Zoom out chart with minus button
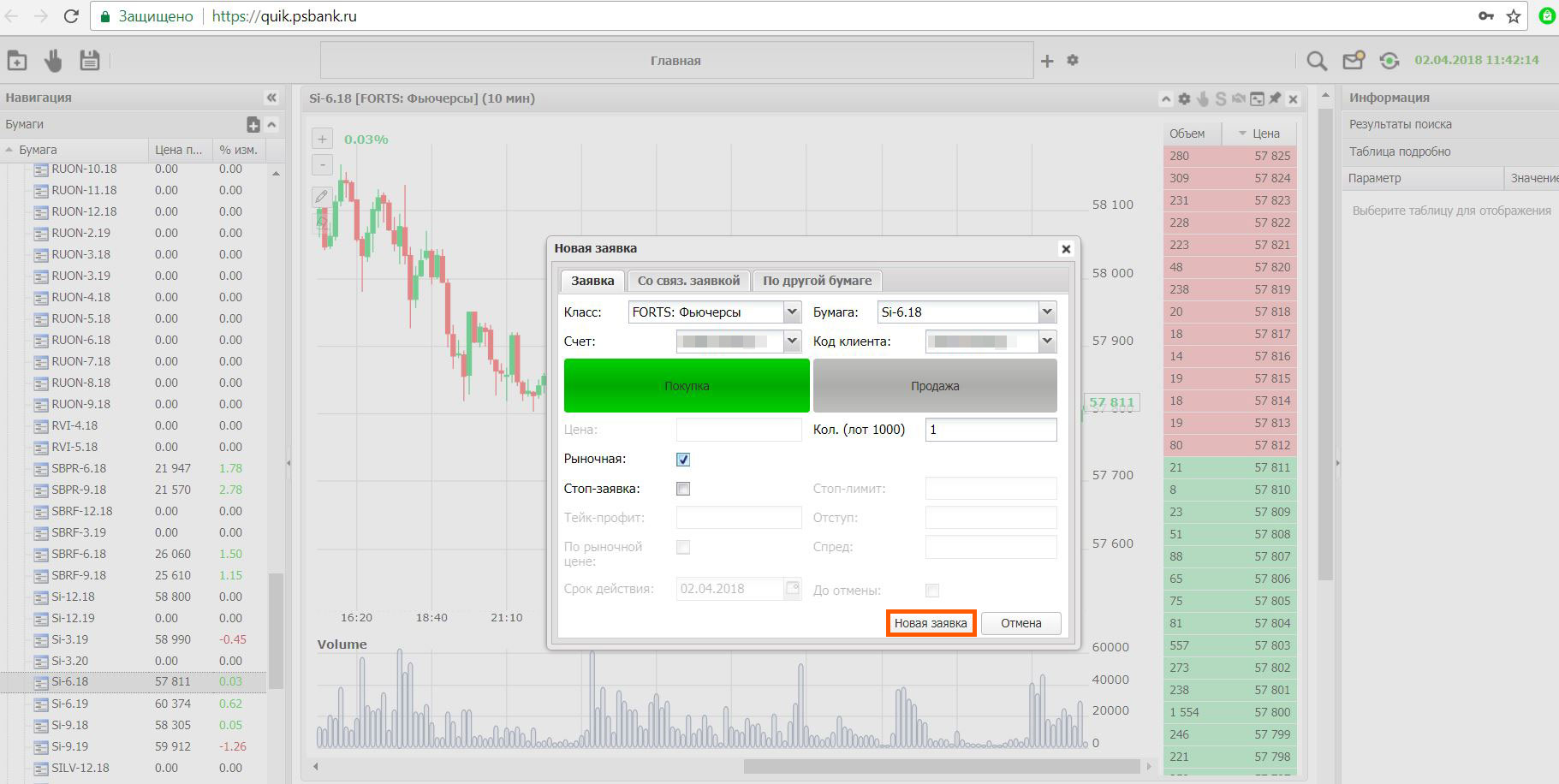Viewport: 1559px width, 784px height. [322, 164]
